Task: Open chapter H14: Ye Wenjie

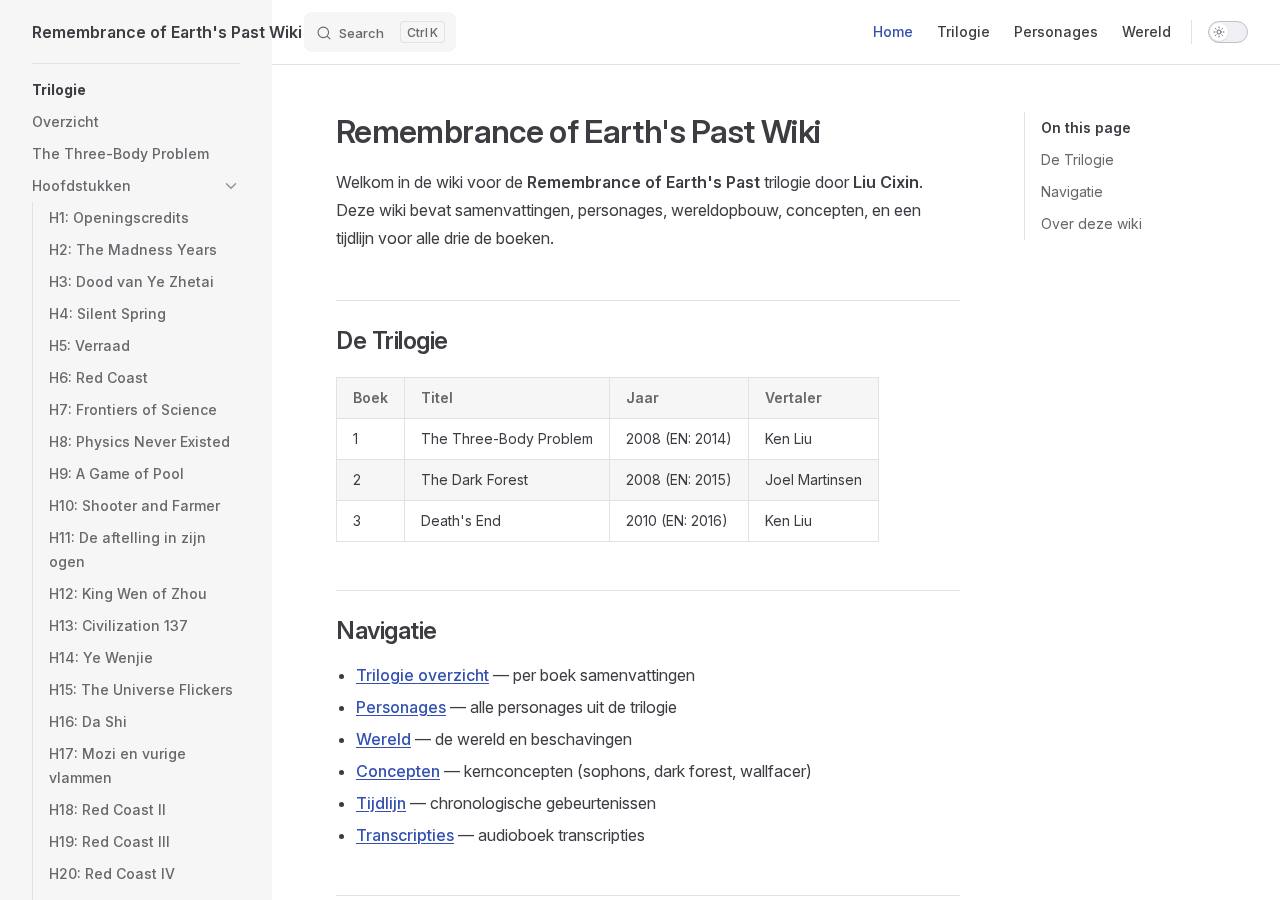Action: pyautogui.click(x=101, y=658)
